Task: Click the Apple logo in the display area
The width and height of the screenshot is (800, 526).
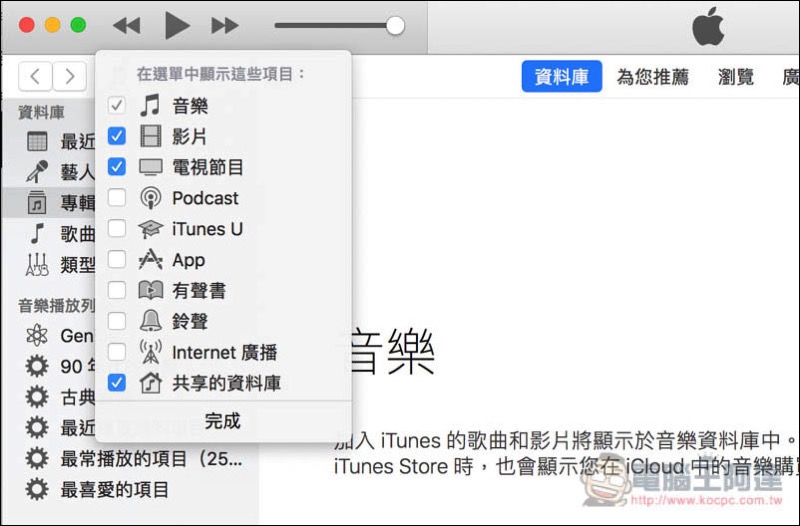Action: click(x=708, y=26)
